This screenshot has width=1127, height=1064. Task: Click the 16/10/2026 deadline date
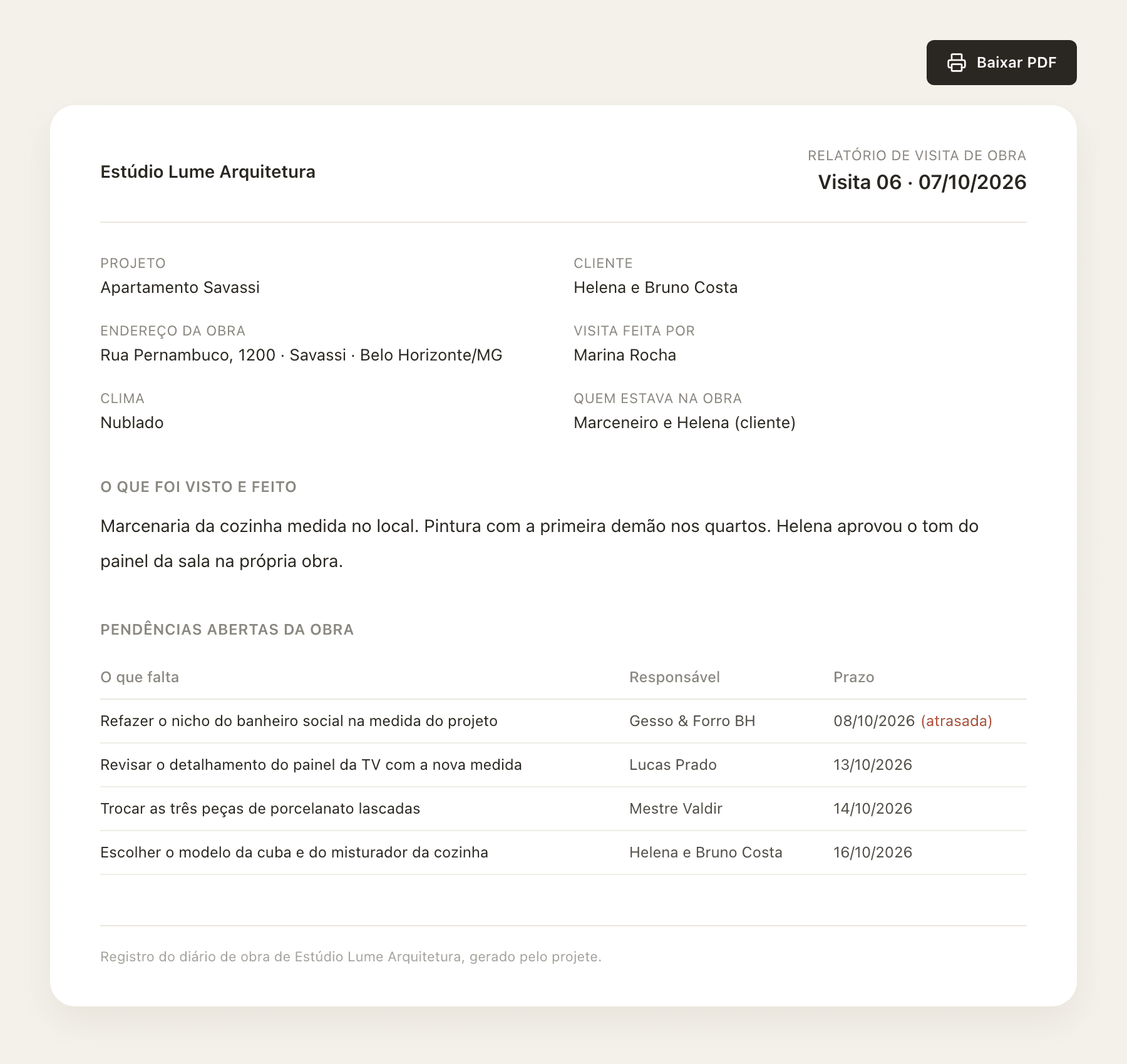pos(873,852)
